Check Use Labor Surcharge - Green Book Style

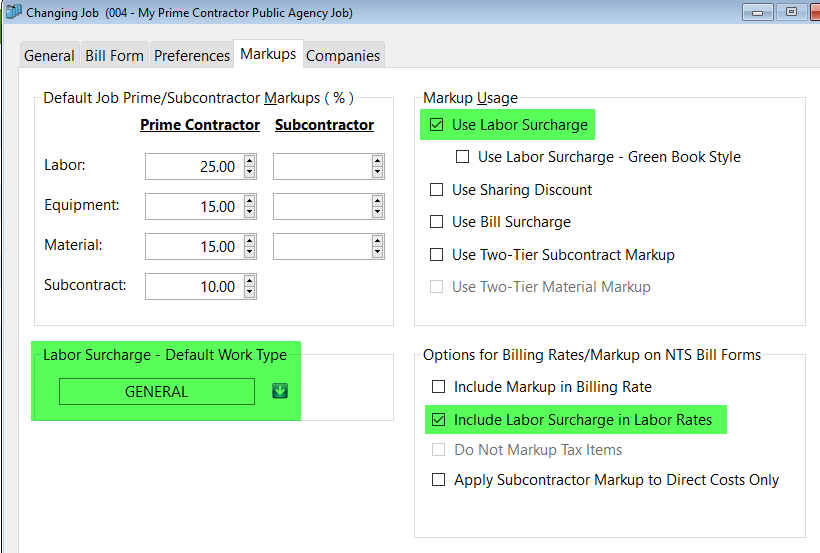[x=462, y=156]
